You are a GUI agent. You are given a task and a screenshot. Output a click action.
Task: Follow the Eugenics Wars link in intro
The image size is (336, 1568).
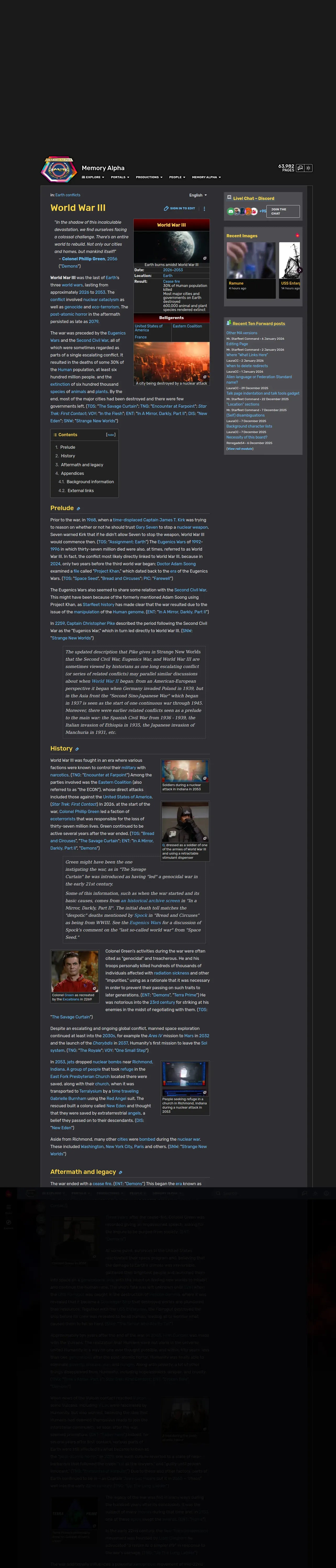point(116,333)
